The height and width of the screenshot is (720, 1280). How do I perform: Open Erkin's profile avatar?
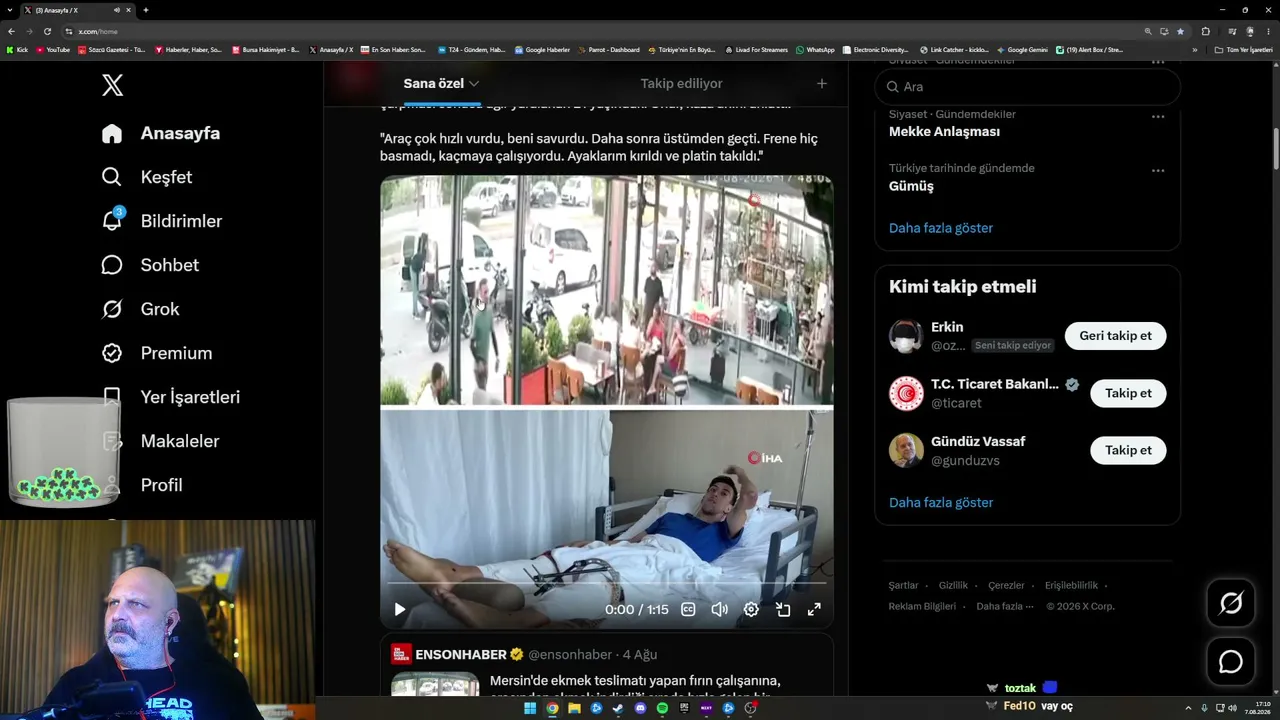[x=906, y=336]
